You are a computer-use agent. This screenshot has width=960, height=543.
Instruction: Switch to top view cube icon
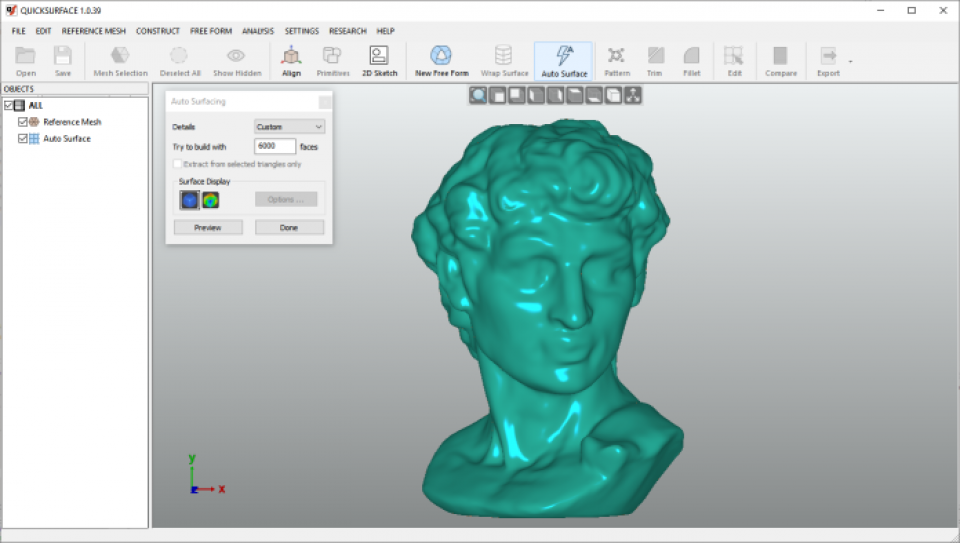575,95
